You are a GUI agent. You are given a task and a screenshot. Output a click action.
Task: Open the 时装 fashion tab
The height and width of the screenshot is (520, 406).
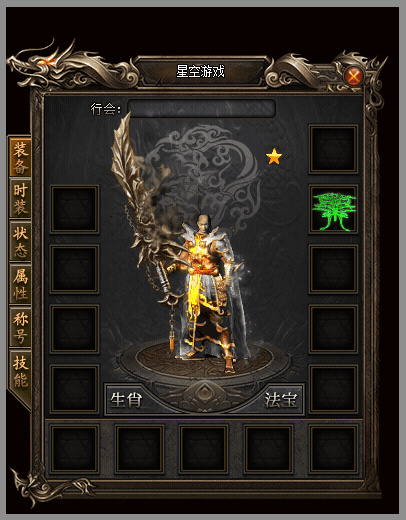pos(20,199)
